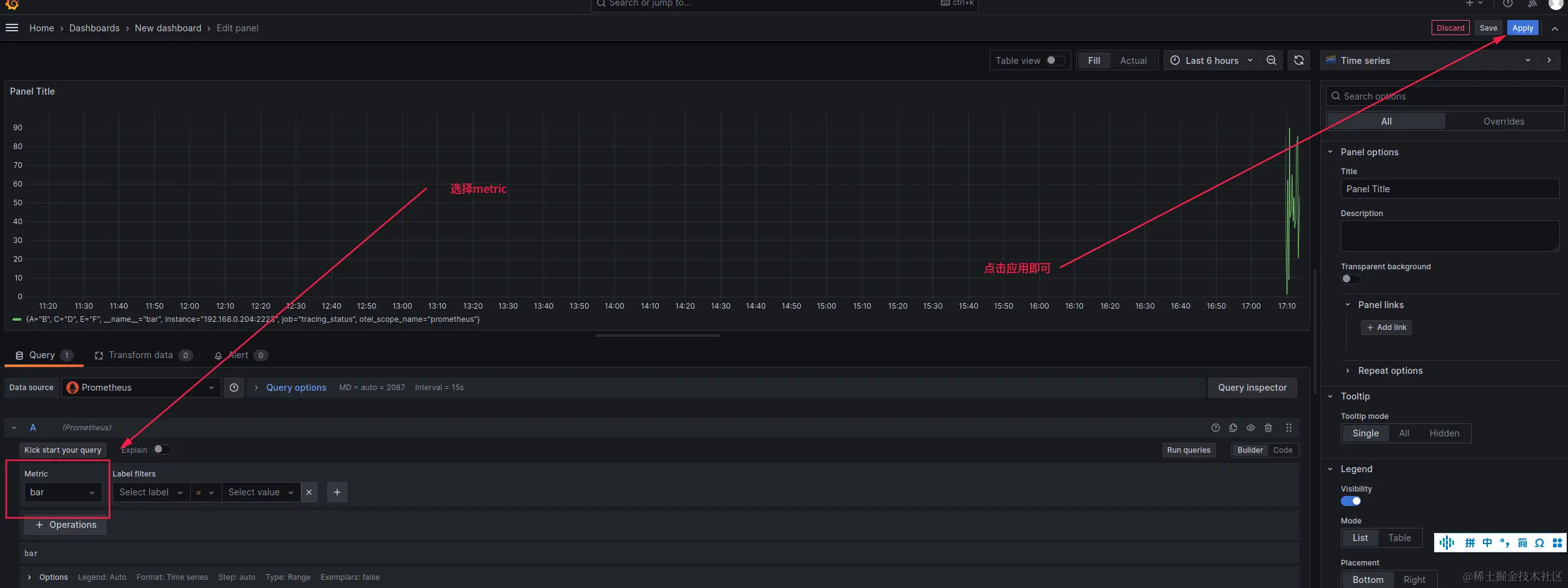Open the Query inspector
Viewport: 1568px width, 588px height.
coord(1252,388)
